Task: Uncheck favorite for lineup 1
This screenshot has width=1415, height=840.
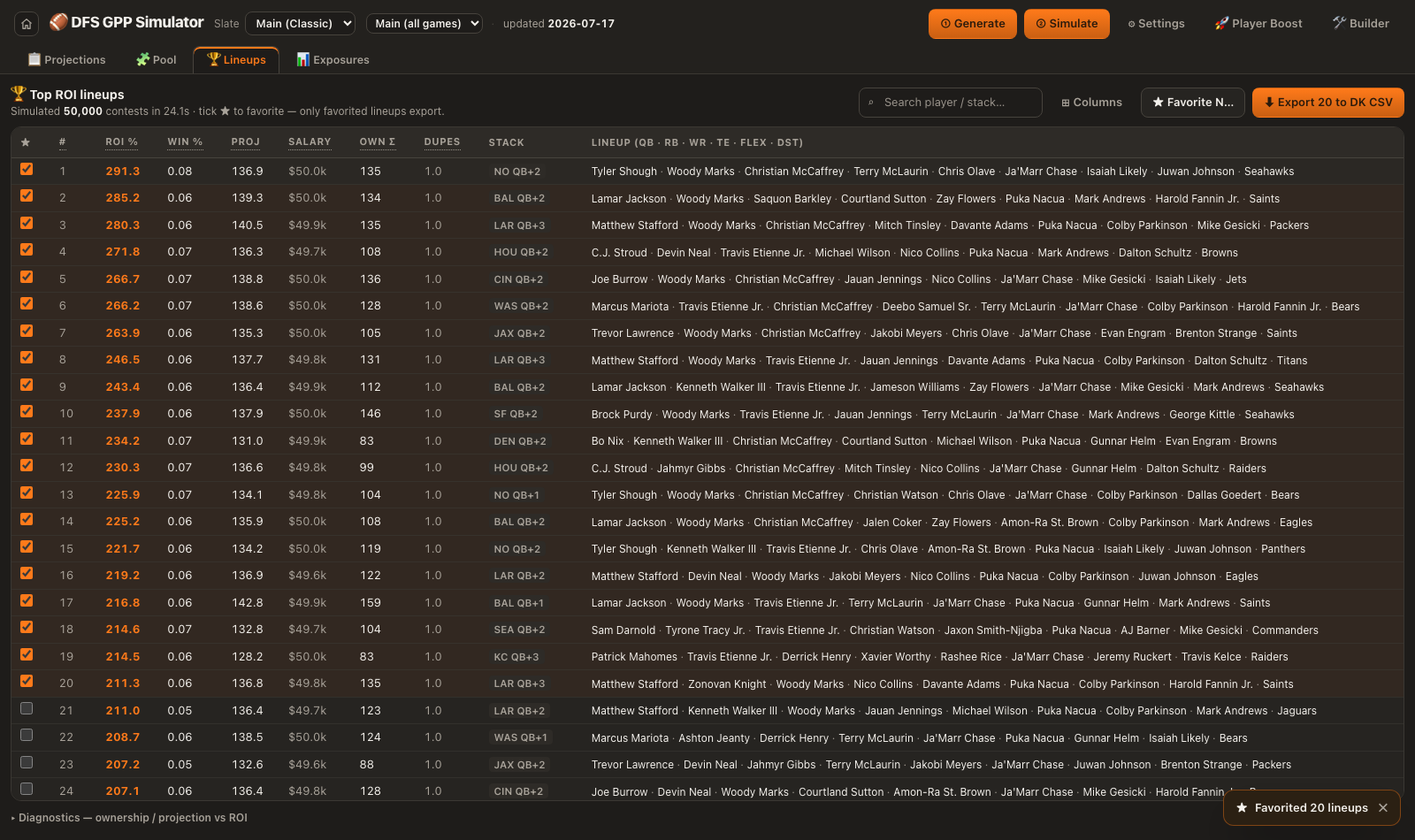Action: tap(27, 169)
